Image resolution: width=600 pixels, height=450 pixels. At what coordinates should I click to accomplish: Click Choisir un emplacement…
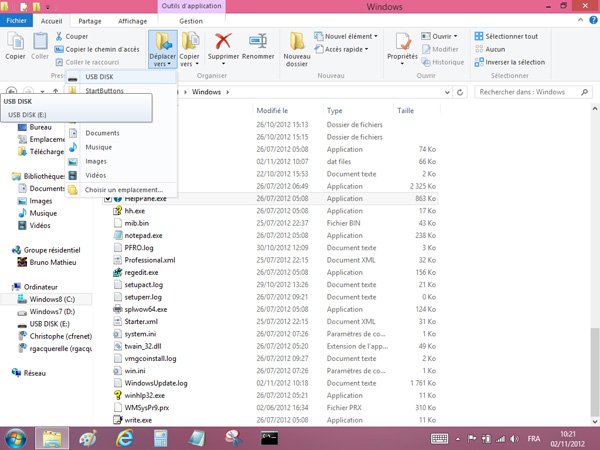(122, 190)
